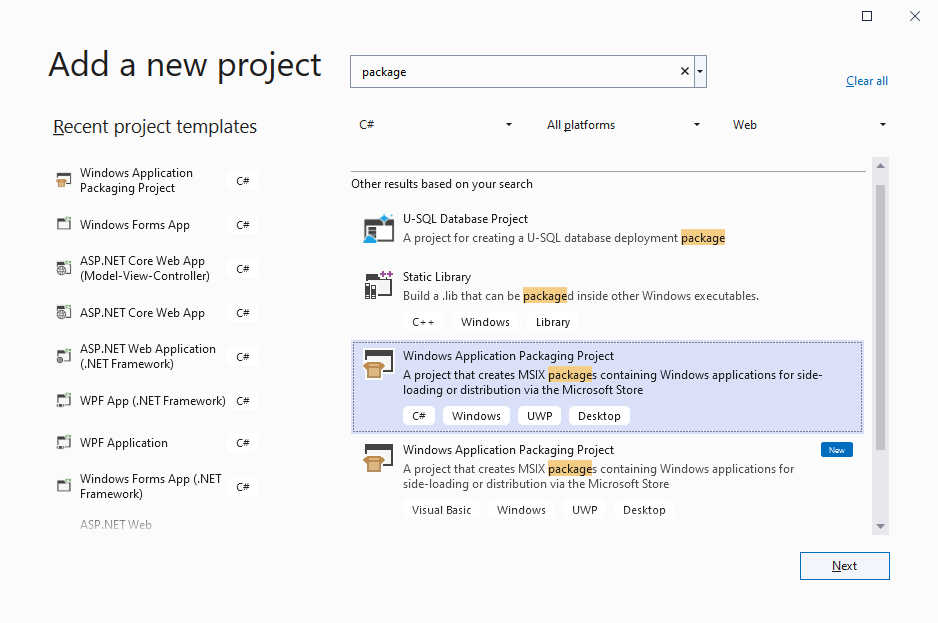Click the ASP.NET Web Application (.NET Framework) icon
938x623 pixels.
coord(63,356)
